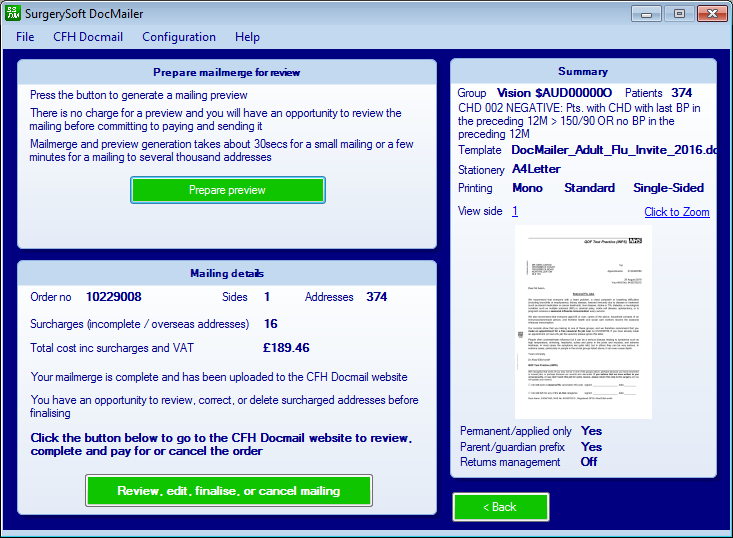Image resolution: width=733 pixels, height=538 pixels.
Task: Click surcharges count 16
Action: (x=271, y=324)
